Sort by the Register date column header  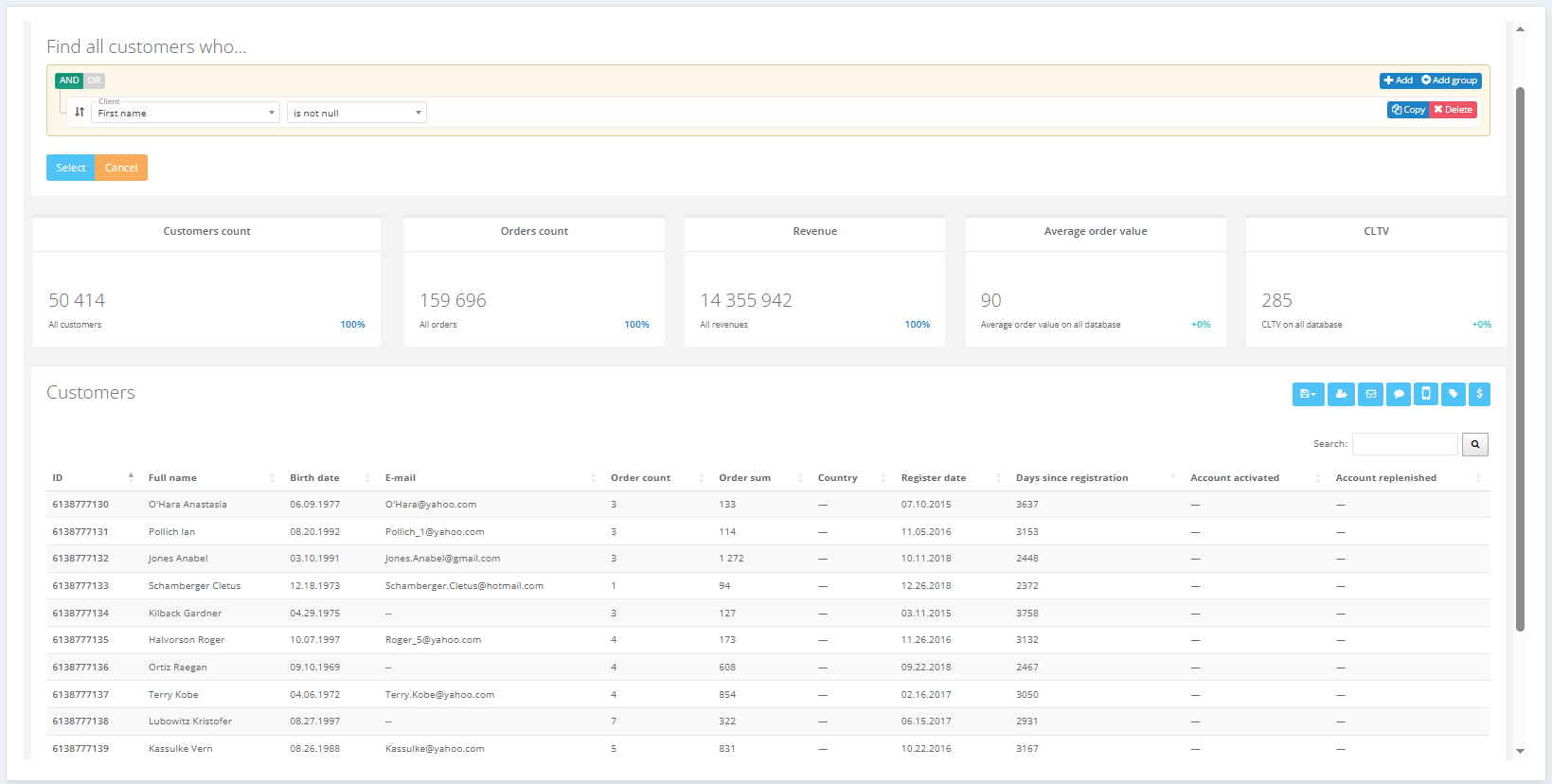tap(934, 478)
